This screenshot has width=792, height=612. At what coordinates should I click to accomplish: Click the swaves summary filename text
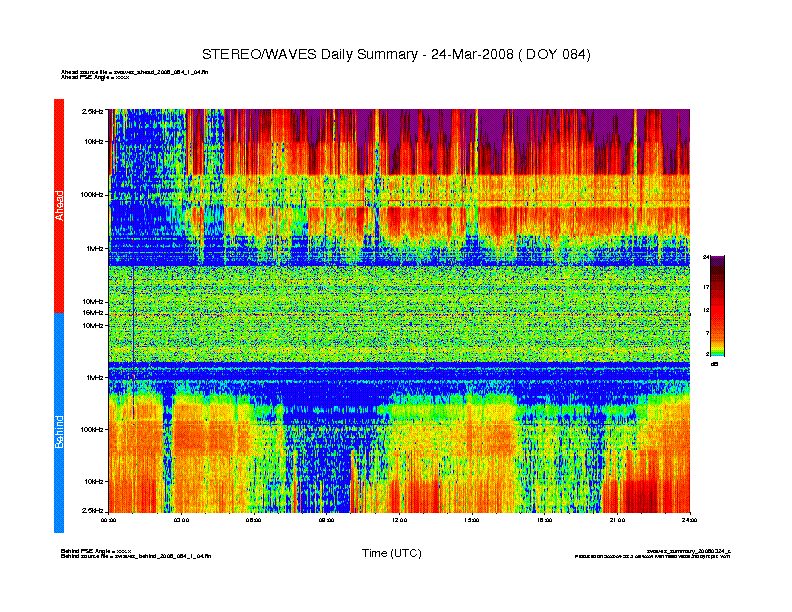pyautogui.click(x=688, y=551)
